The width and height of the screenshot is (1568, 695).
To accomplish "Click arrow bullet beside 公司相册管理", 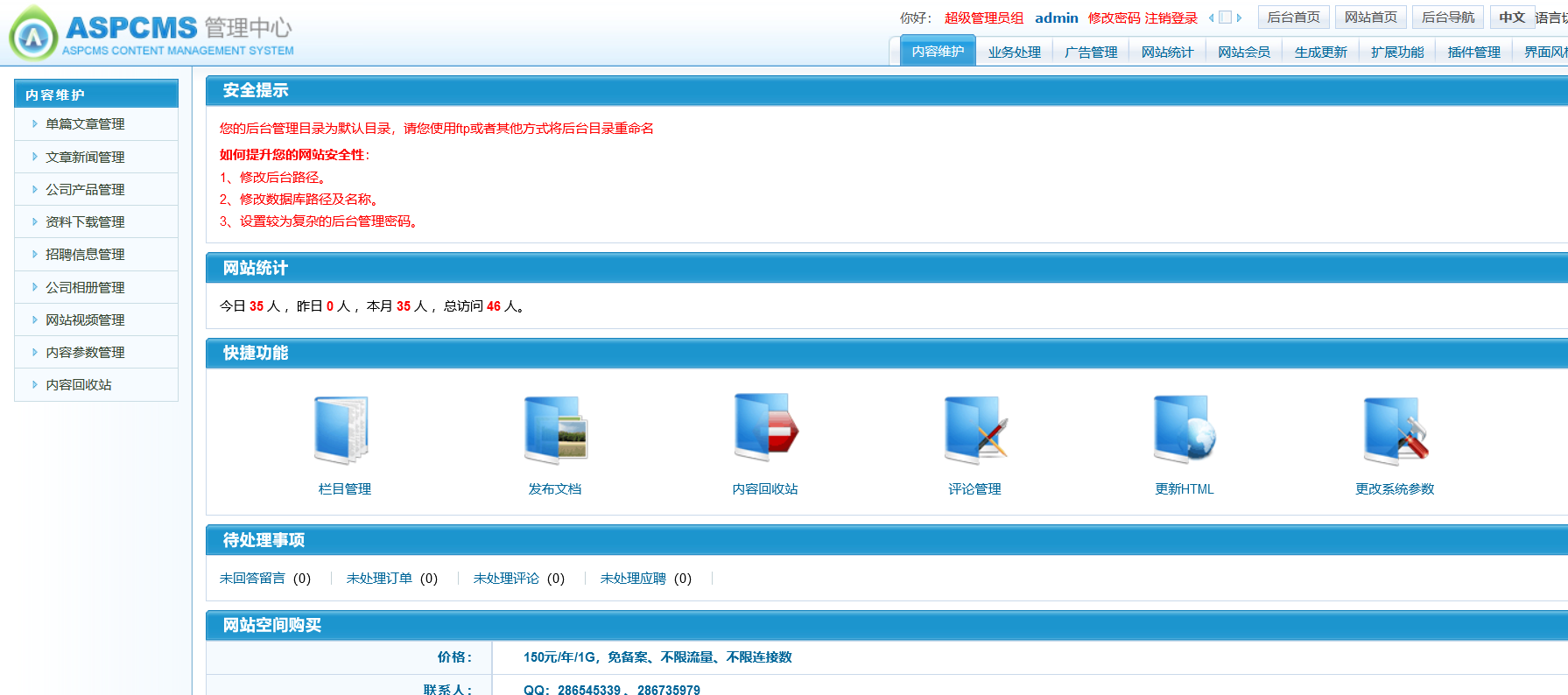I will (x=35, y=287).
